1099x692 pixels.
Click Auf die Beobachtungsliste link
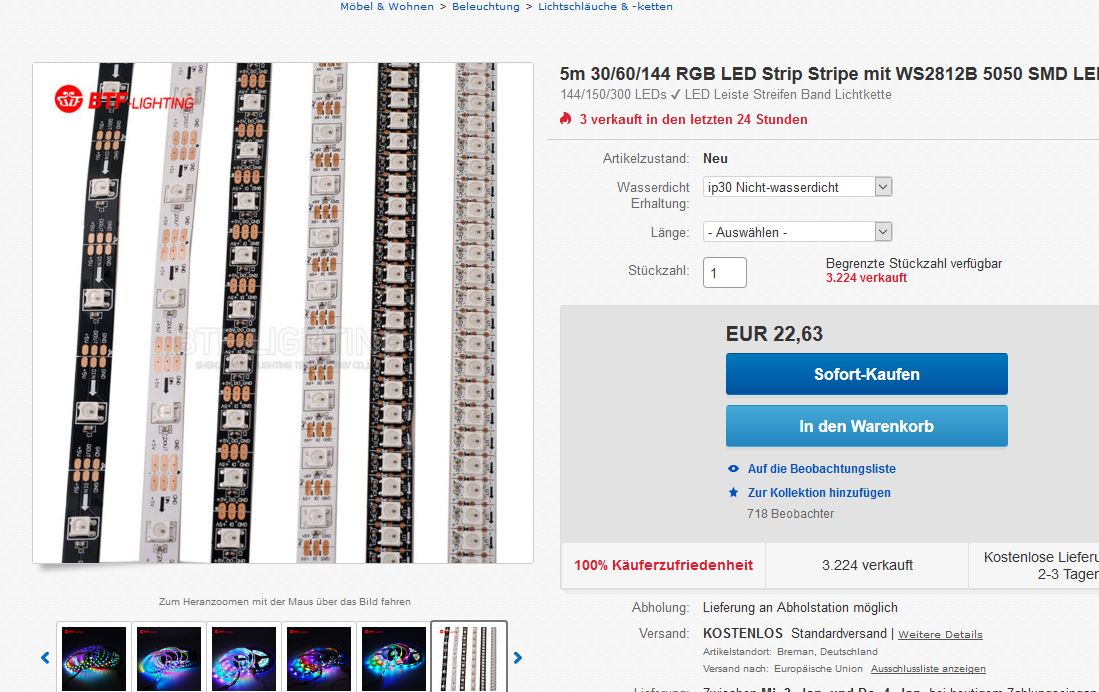[x=821, y=468]
